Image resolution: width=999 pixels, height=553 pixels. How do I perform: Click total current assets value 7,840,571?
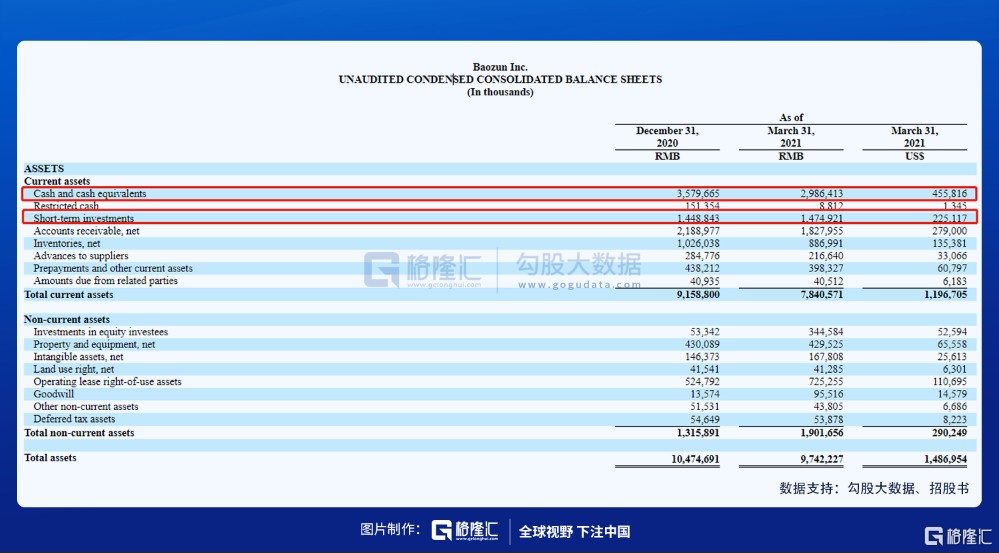tap(822, 295)
